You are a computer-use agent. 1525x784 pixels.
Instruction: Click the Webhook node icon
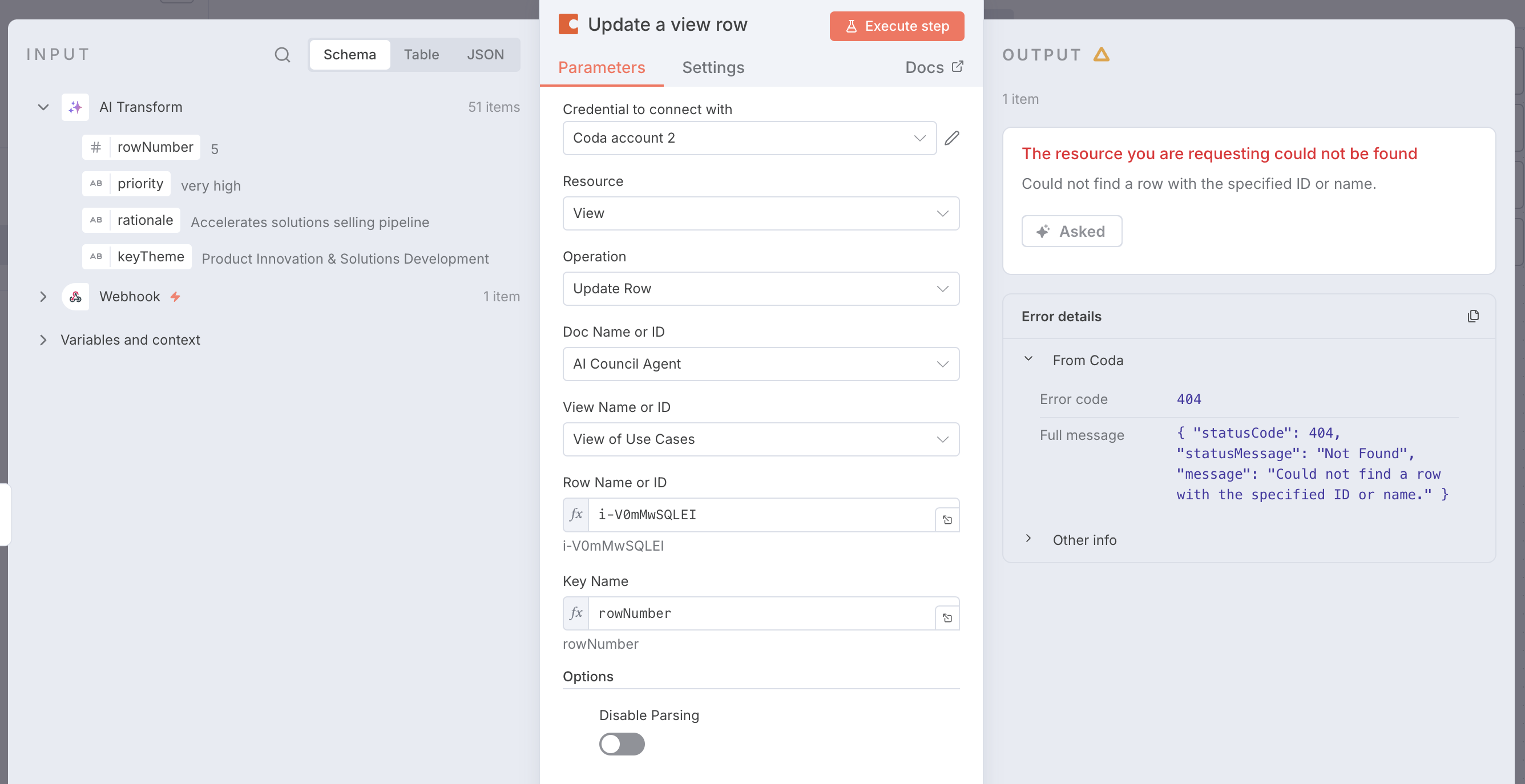click(x=75, y=297)
